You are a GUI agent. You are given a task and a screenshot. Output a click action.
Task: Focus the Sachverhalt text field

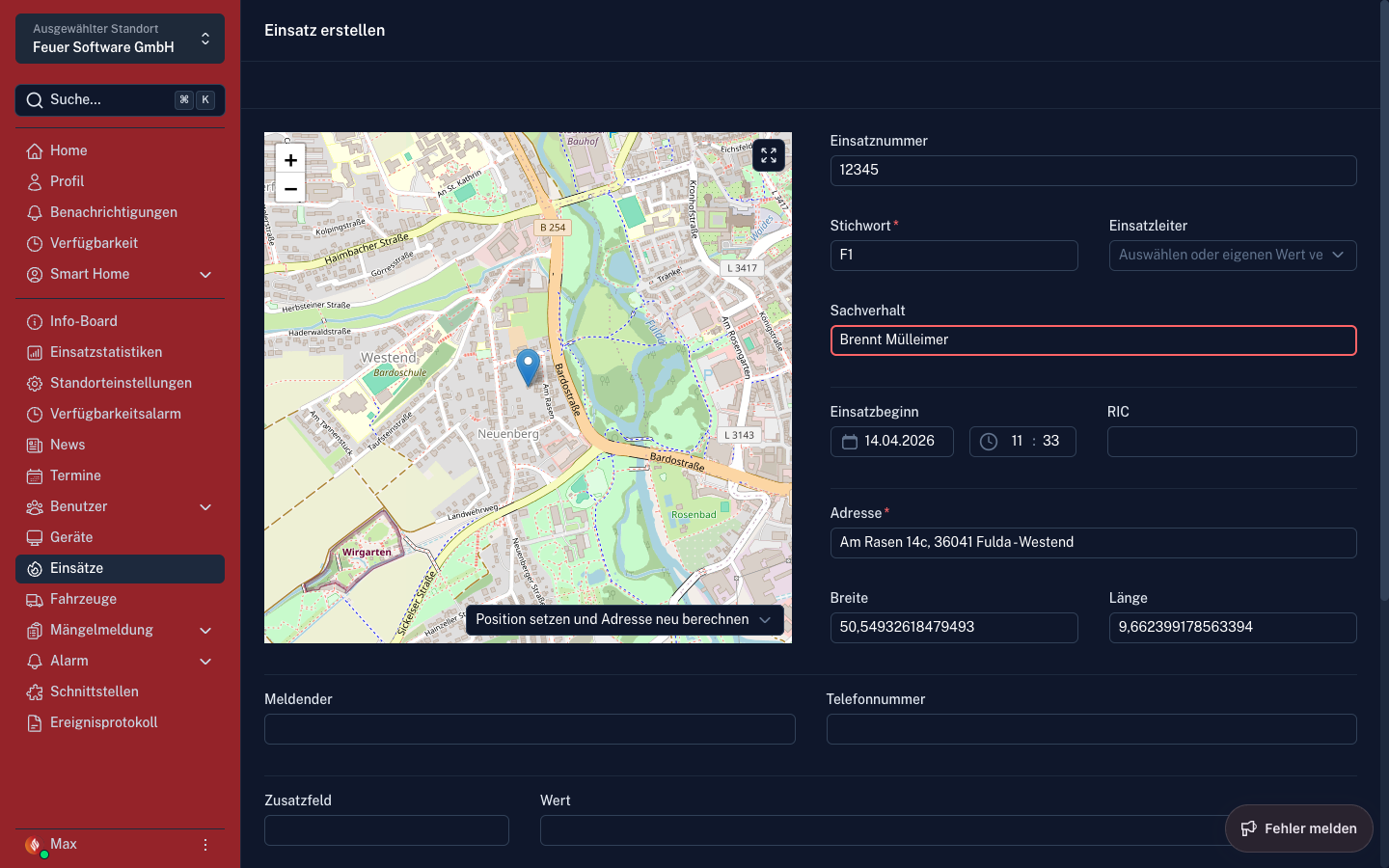1093,340
